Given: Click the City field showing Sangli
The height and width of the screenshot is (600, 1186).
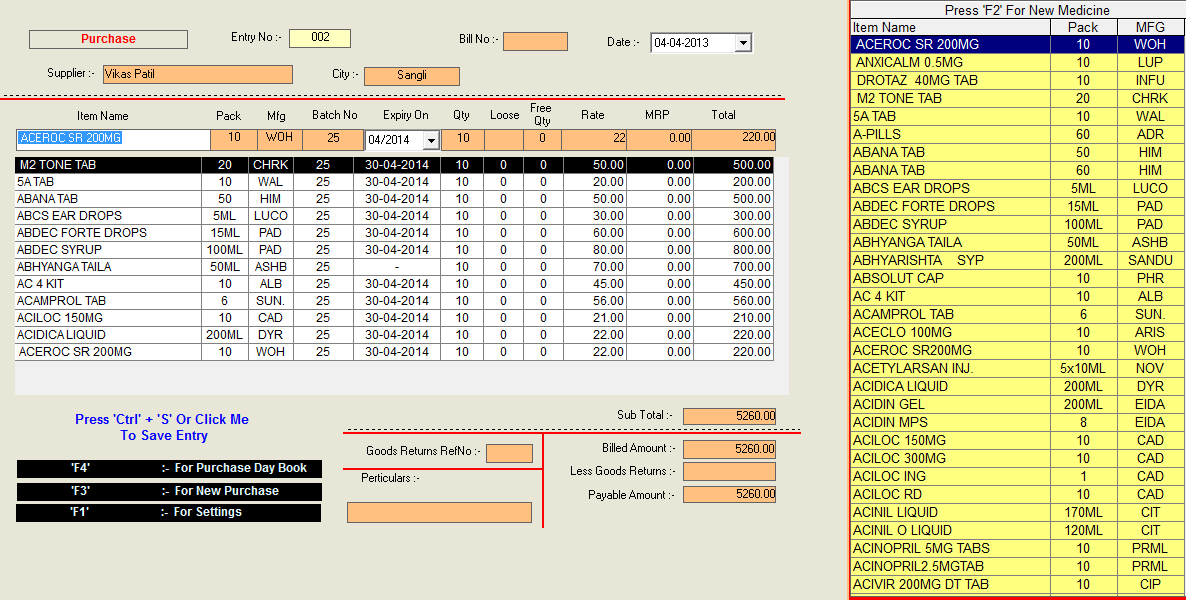Looking at the screenshot, I should pos(411,76).
